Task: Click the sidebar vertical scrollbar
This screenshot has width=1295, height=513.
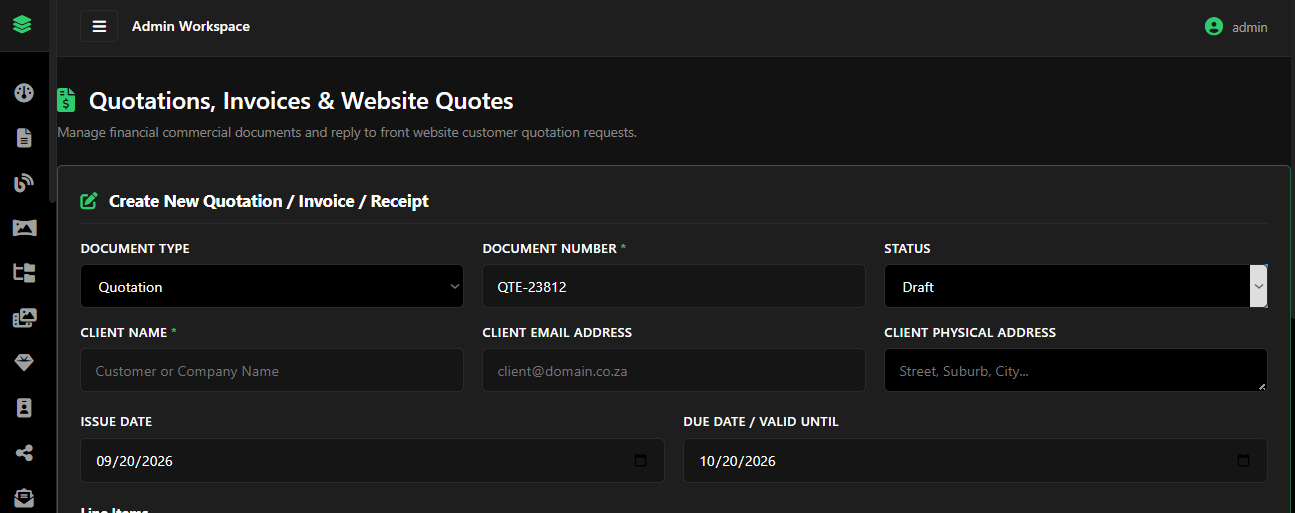Action: 53,130
